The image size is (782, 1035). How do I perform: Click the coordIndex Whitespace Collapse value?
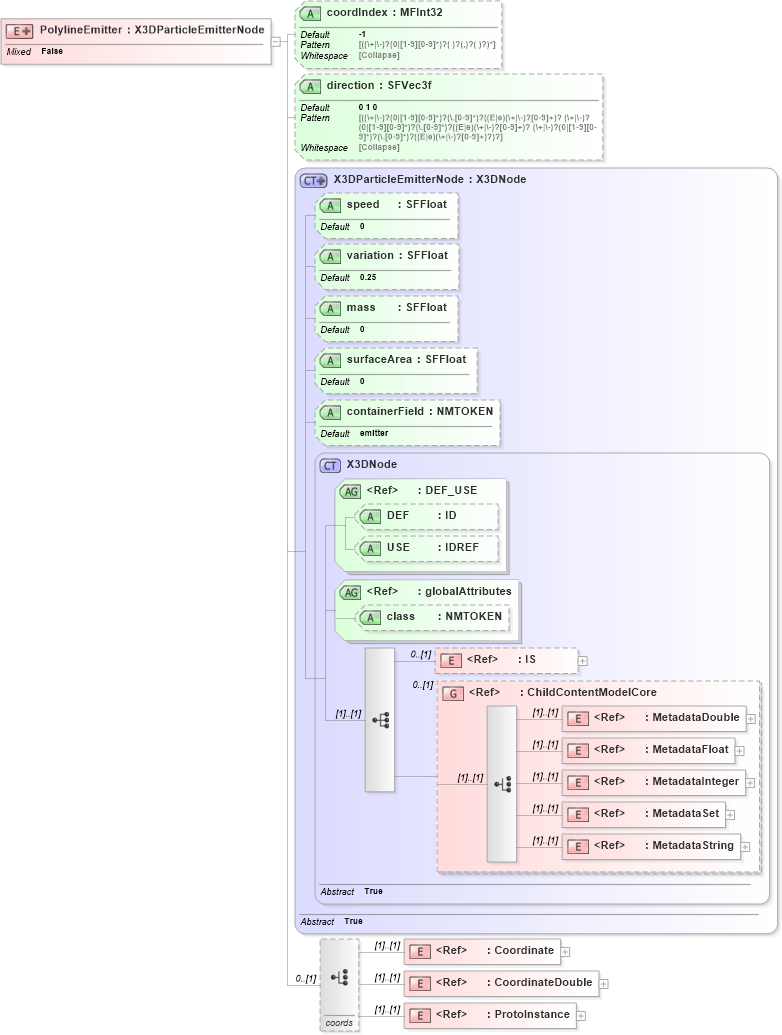coord(379,55)
